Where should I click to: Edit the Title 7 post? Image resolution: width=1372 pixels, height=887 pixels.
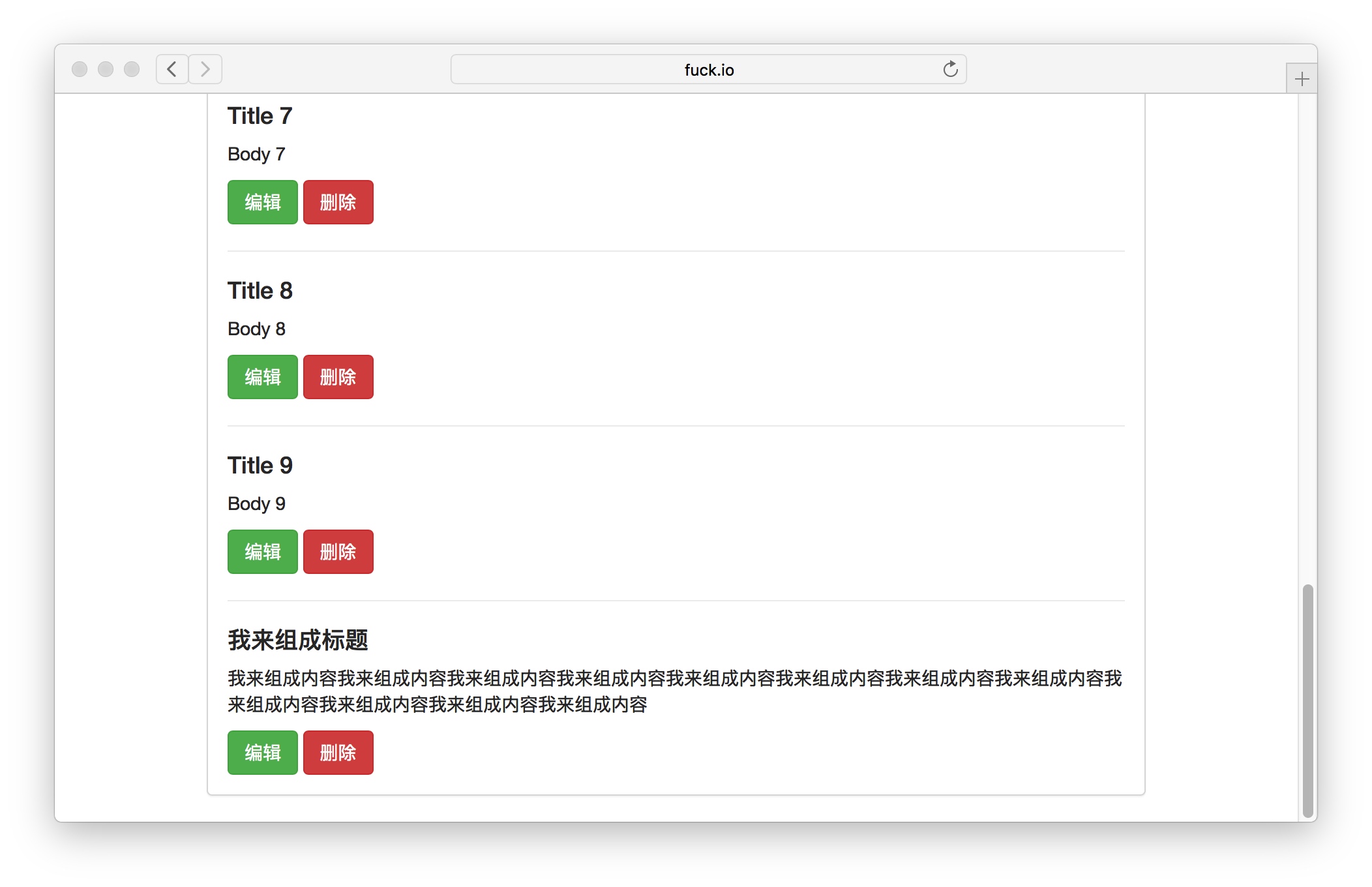(x=262, y=202)
